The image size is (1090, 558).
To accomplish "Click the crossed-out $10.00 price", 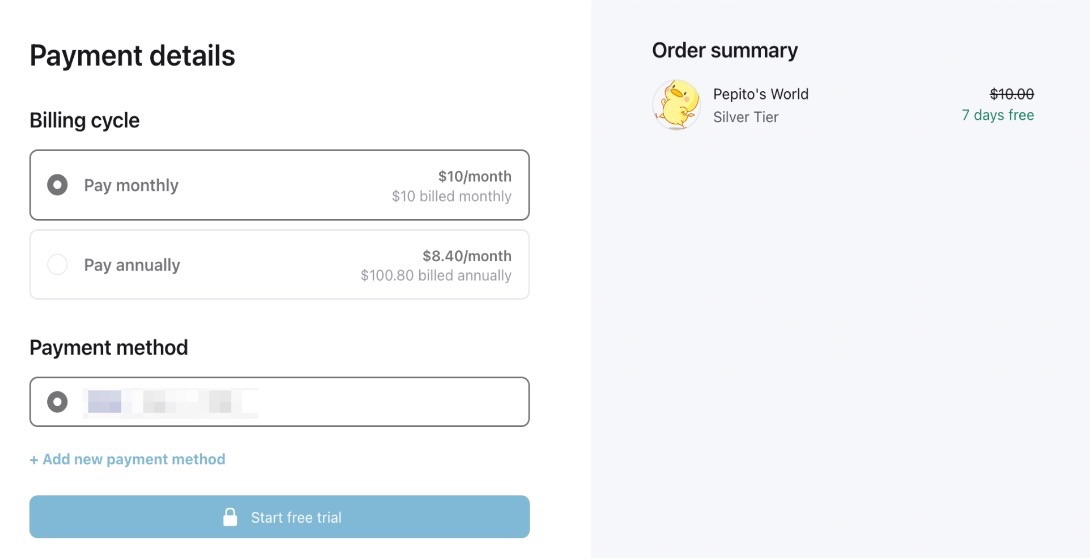I will [x=1011, y=94].
